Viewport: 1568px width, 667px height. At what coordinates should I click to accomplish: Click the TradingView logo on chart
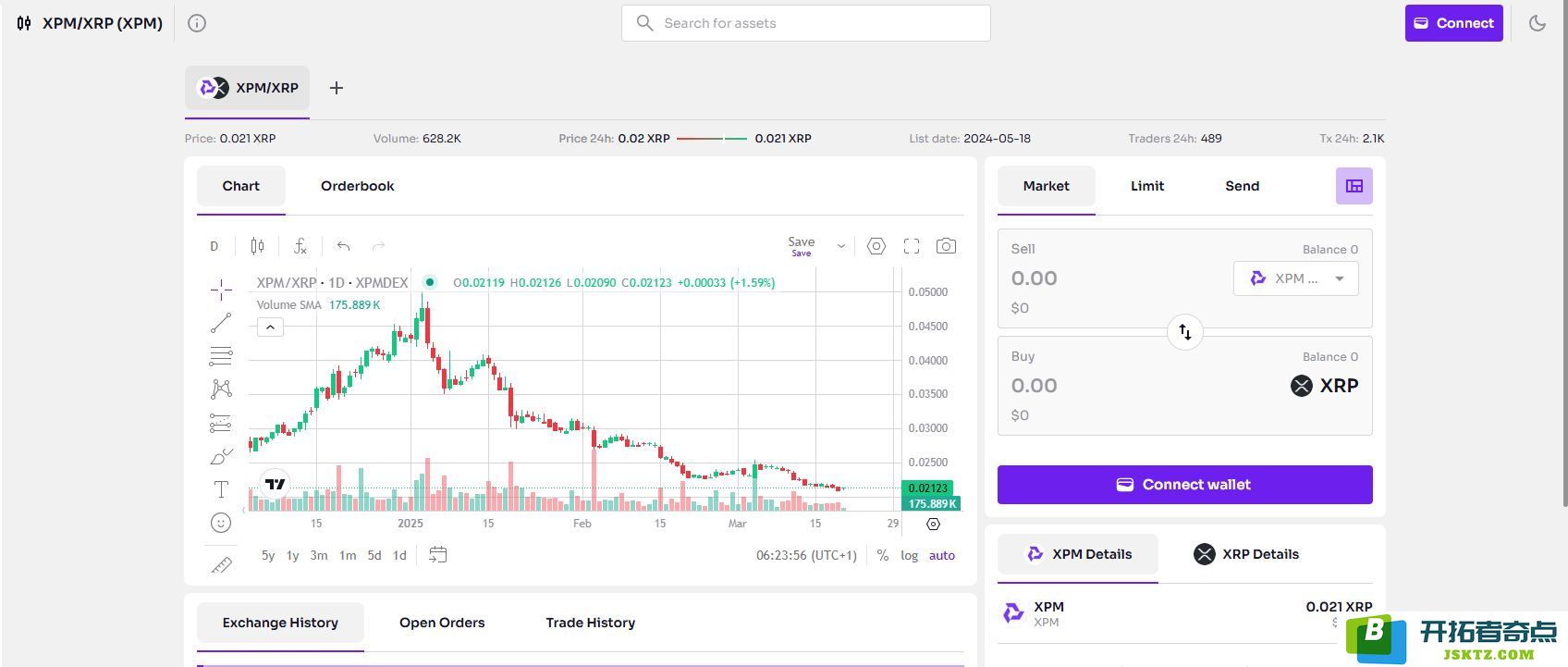point(276,484)
